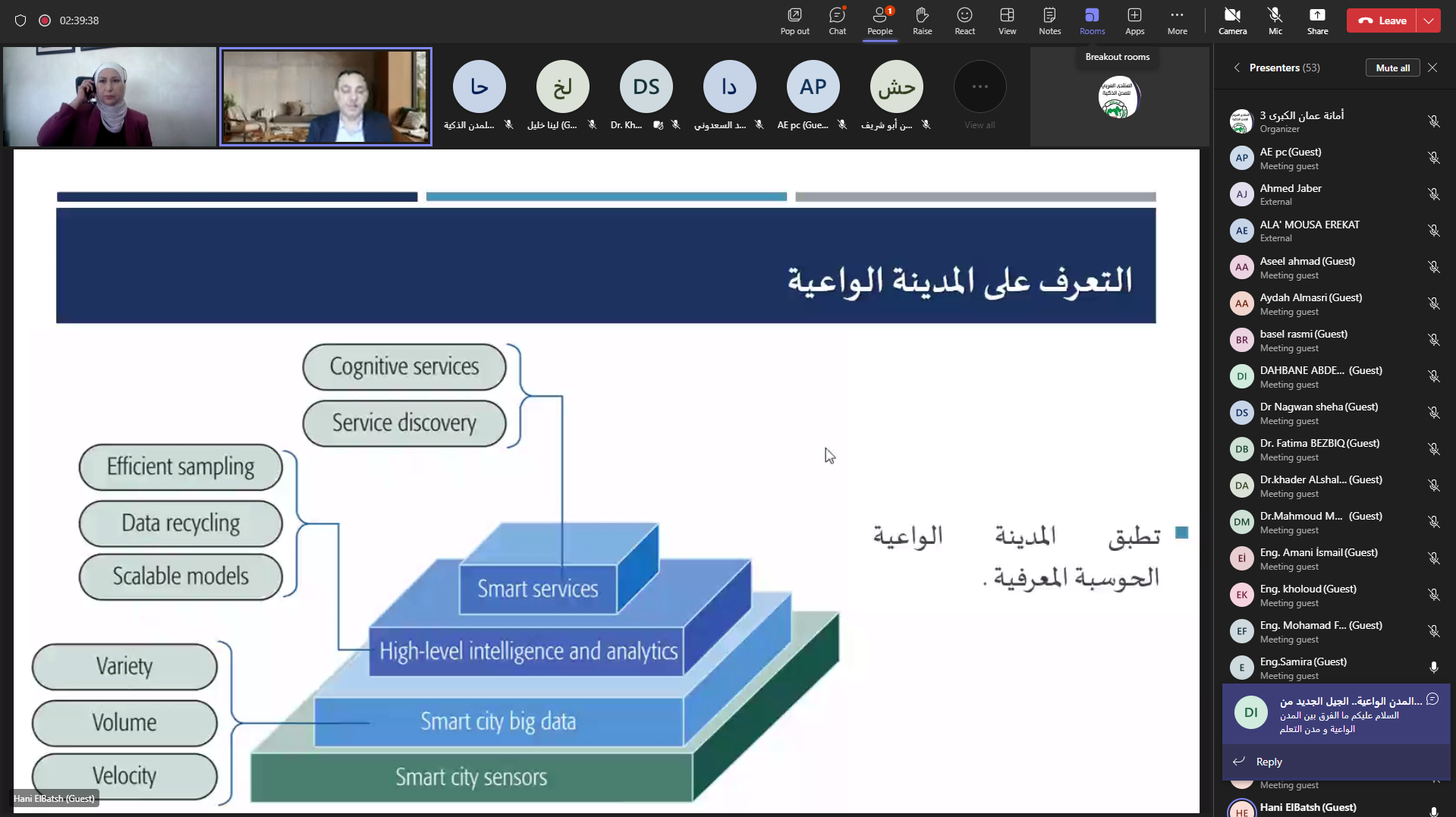Select the active speaker's video thumbnail
The image size is (1456, 817).
click(325, 96)
